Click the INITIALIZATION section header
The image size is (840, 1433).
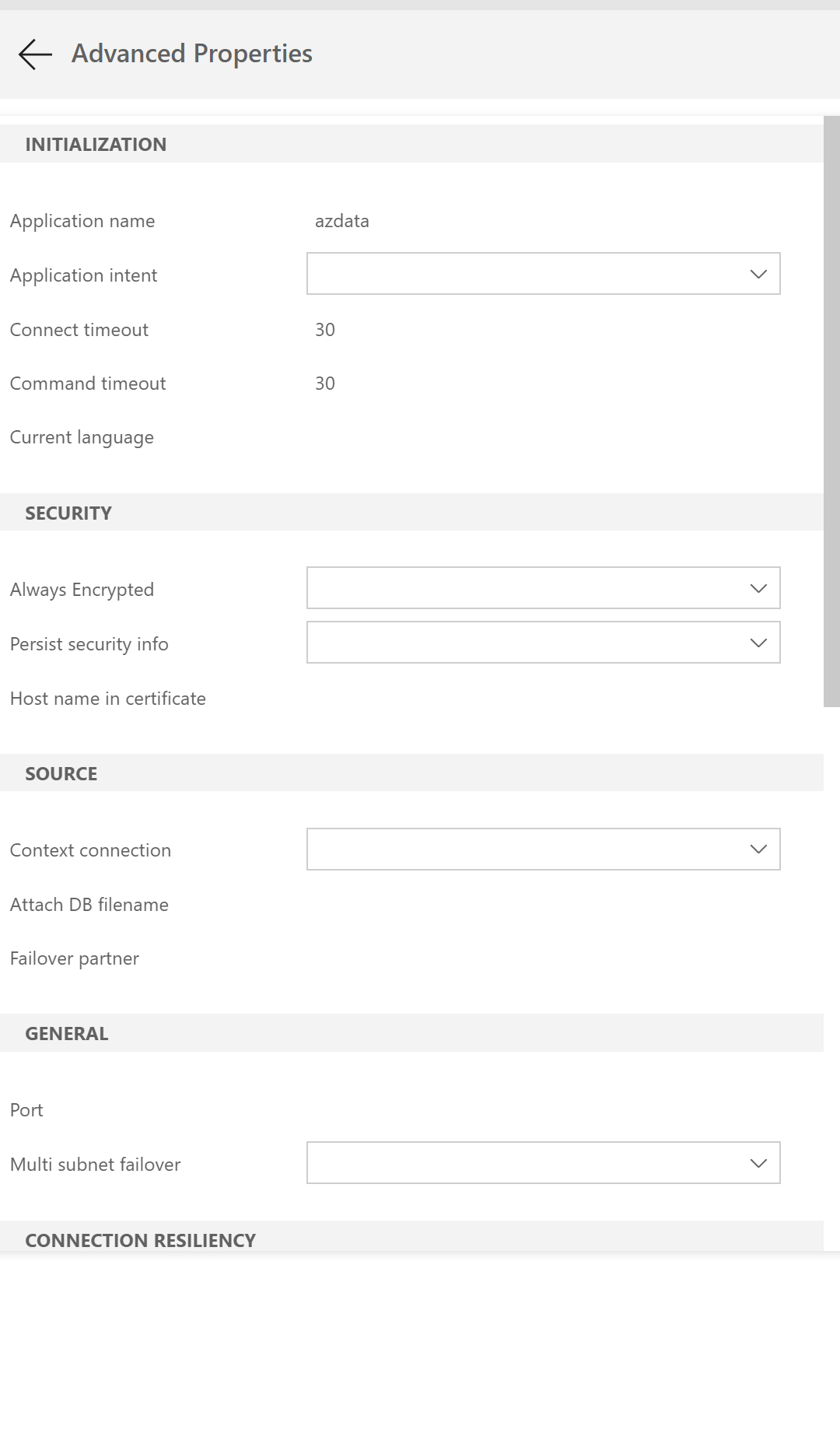pos(96,144)
